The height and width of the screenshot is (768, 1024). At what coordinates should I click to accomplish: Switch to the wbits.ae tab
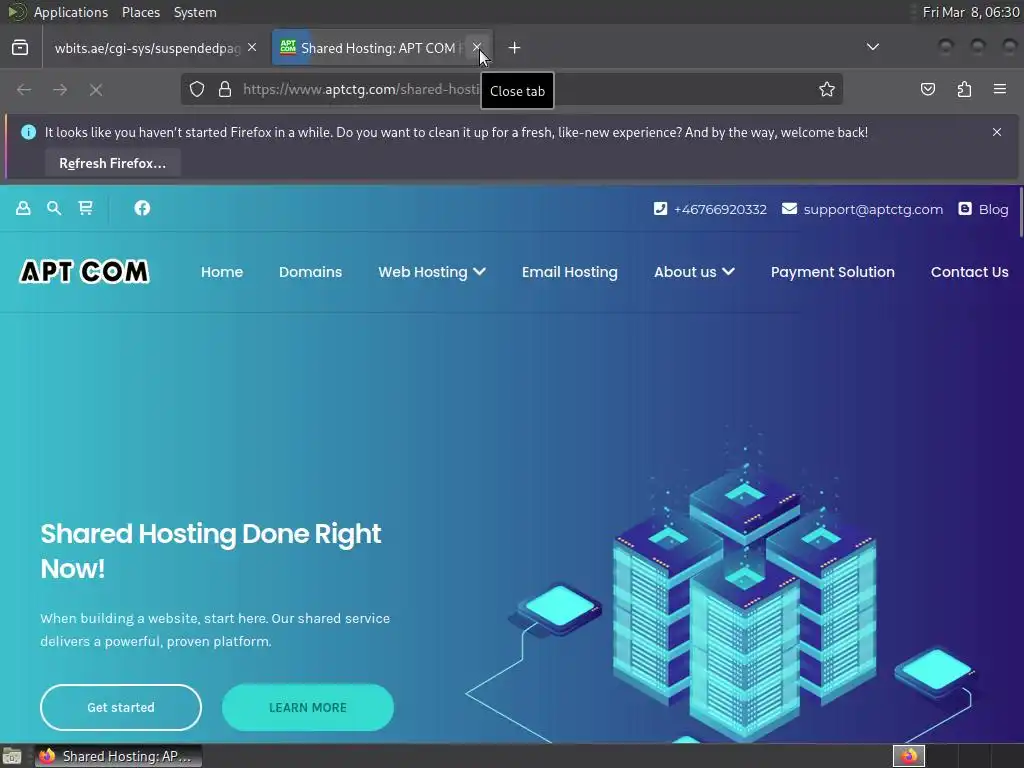(148, 48)
